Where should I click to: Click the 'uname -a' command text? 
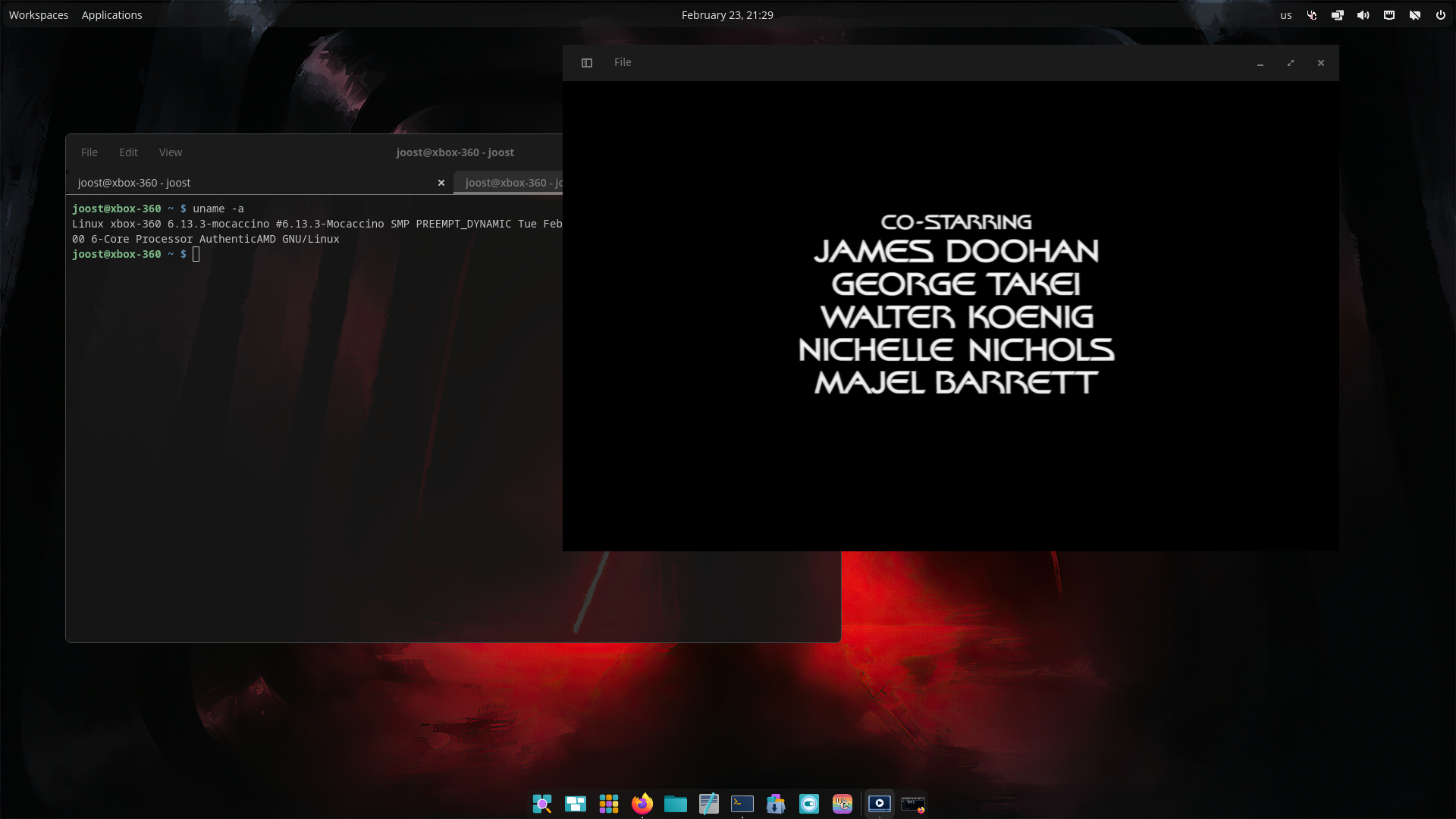click(218, 209)
